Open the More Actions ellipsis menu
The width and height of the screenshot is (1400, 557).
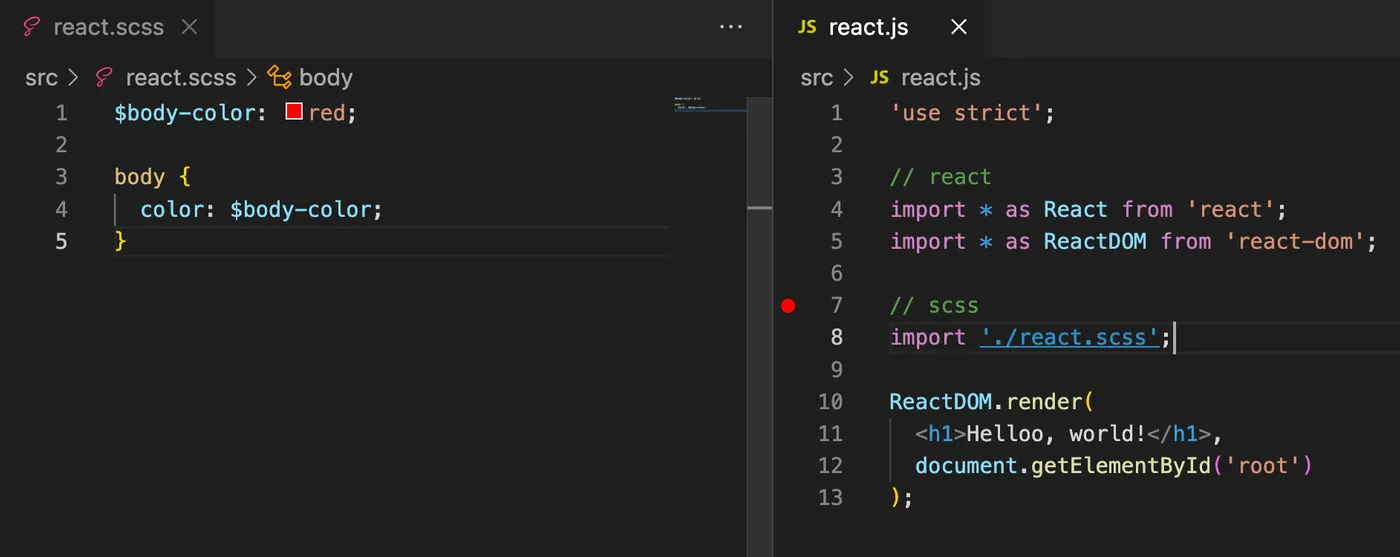731,27
